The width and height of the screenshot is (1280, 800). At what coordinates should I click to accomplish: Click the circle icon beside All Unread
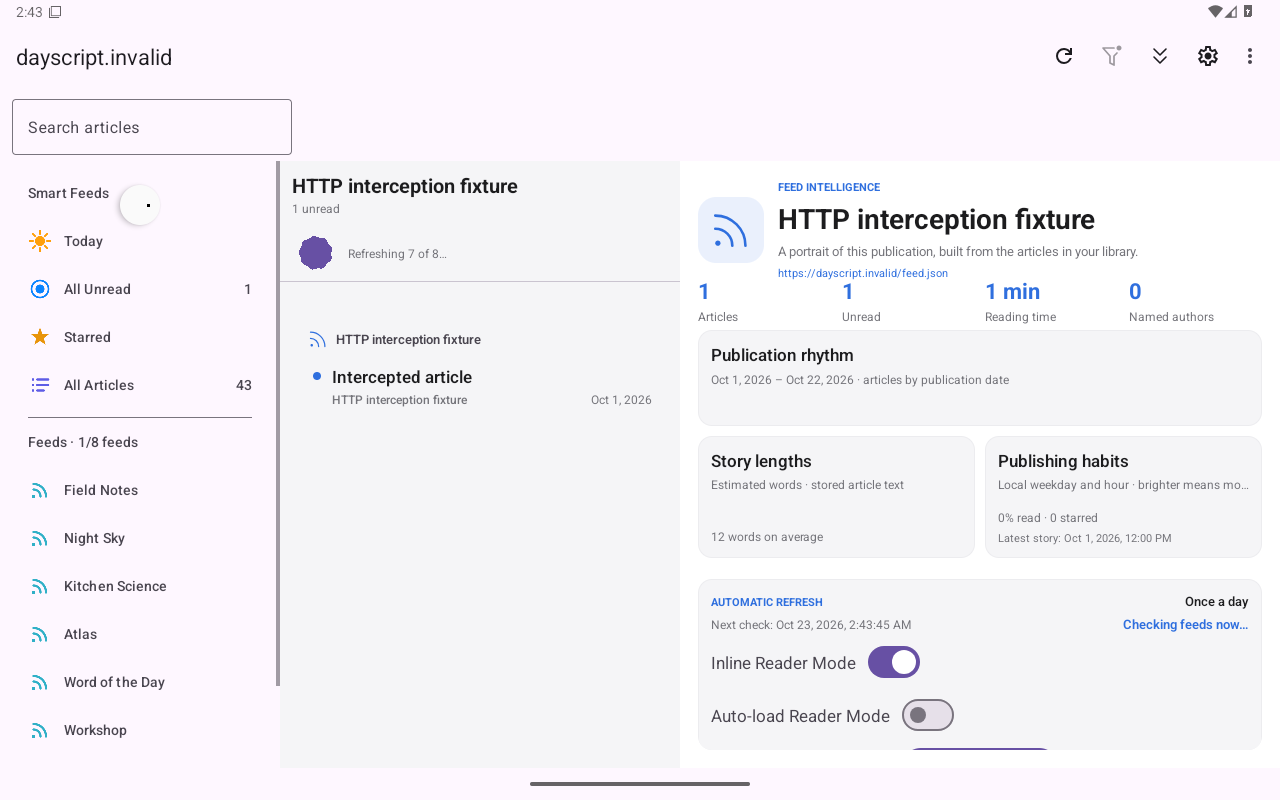coord(40,289)
